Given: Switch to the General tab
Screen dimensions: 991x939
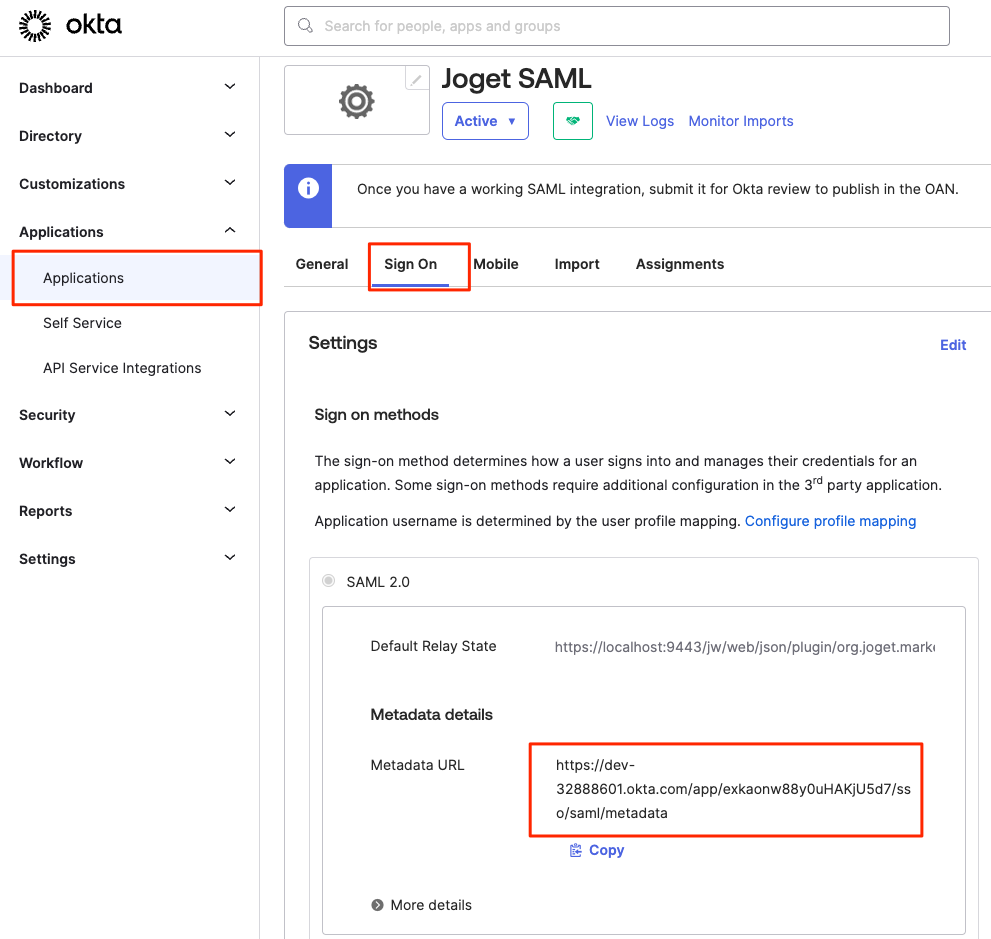Looking at the screenshot, I should point(322,264).
